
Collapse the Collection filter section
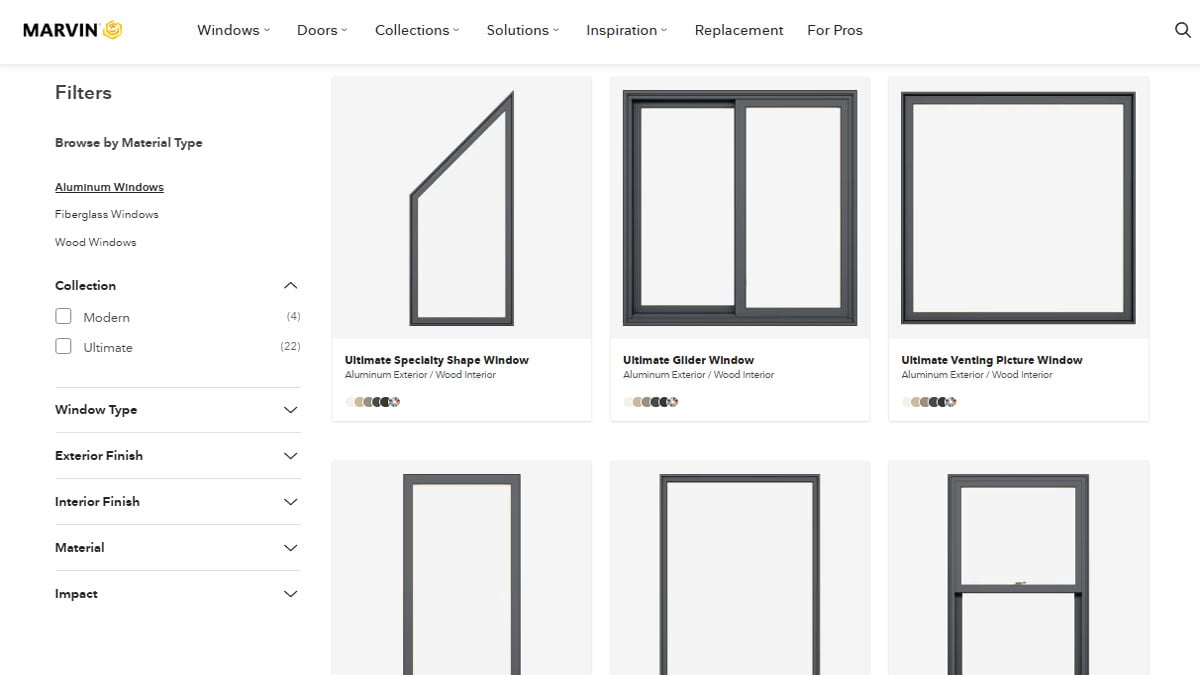tap(290, 286)
